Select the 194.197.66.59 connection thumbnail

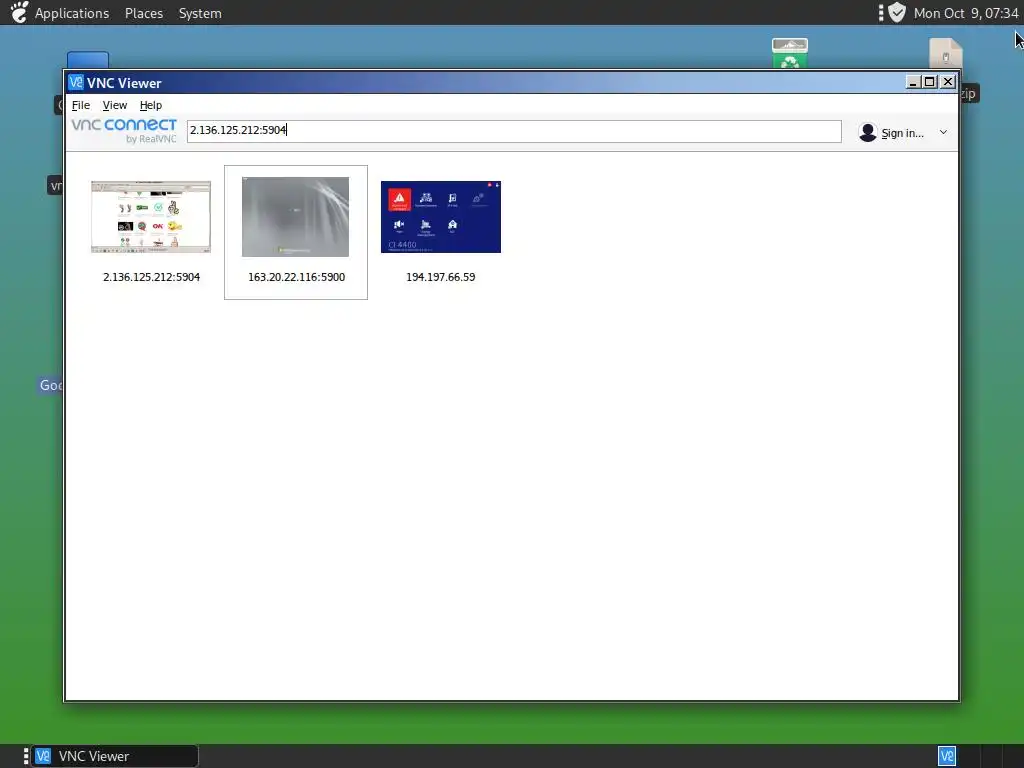[x=441, y=217]
